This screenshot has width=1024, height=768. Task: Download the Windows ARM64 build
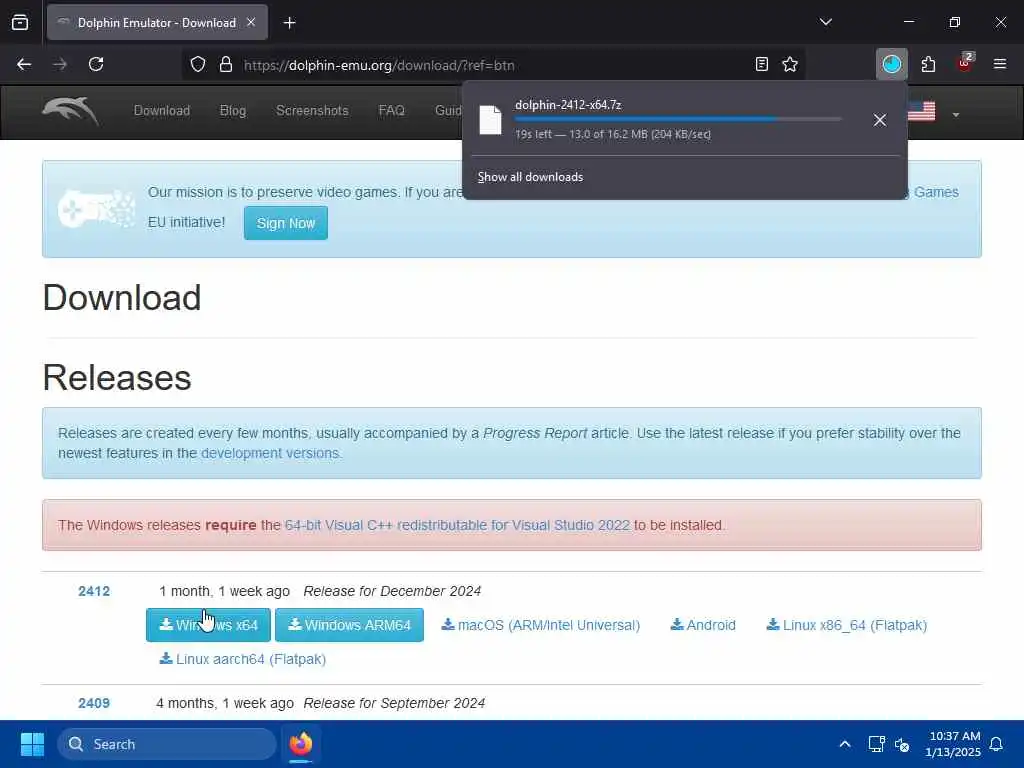[x=349, y=625]
